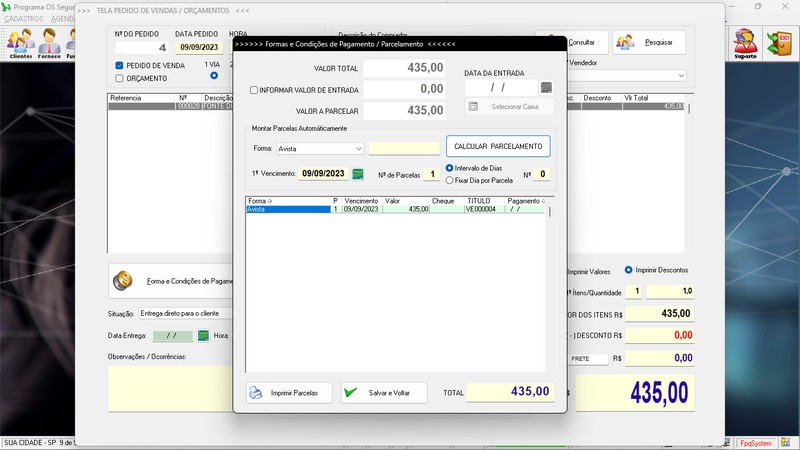
Task: Check the Orçamento checkbox
Action: click(119, 79)
